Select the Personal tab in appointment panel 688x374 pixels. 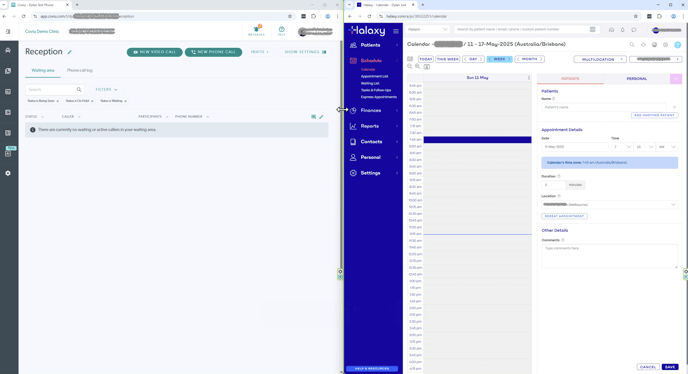pos(637,79)
